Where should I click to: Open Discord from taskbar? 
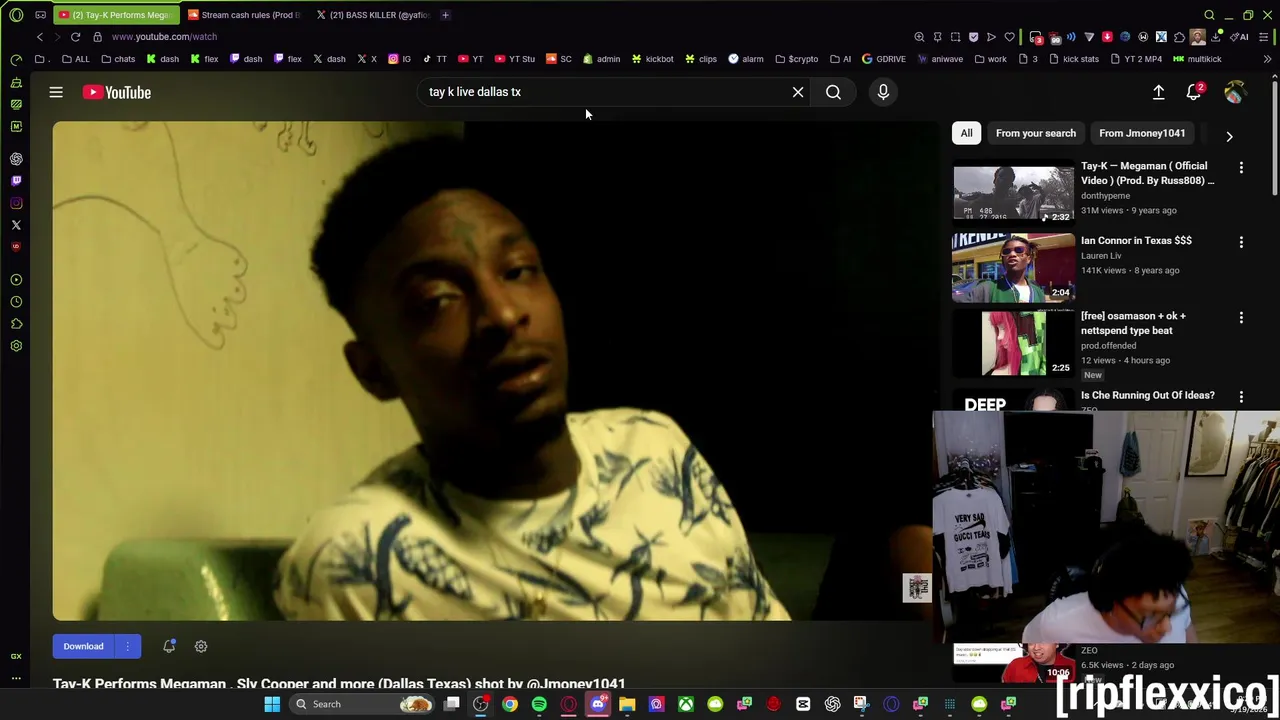pyautogui.click(x=598, y=704)
